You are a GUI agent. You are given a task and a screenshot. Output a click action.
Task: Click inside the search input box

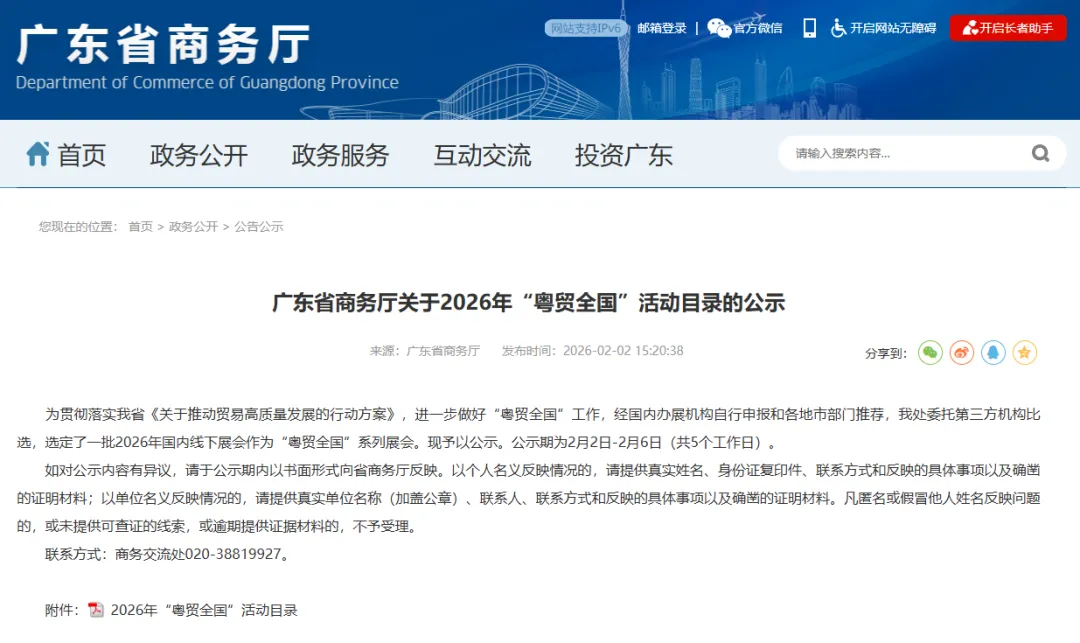[880, 153]
